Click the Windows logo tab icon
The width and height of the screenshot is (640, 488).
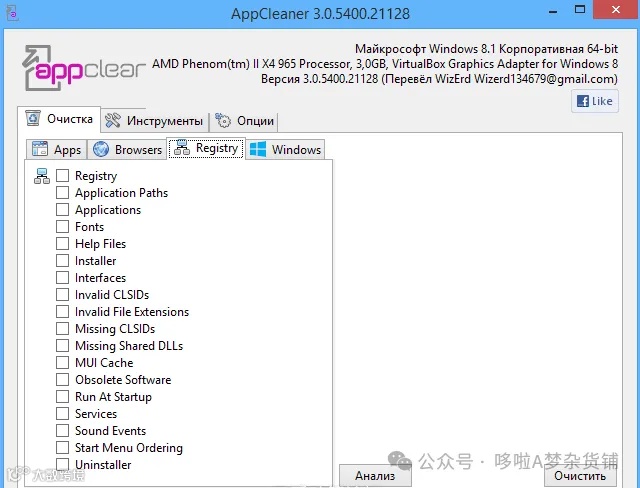coord(258,149)
